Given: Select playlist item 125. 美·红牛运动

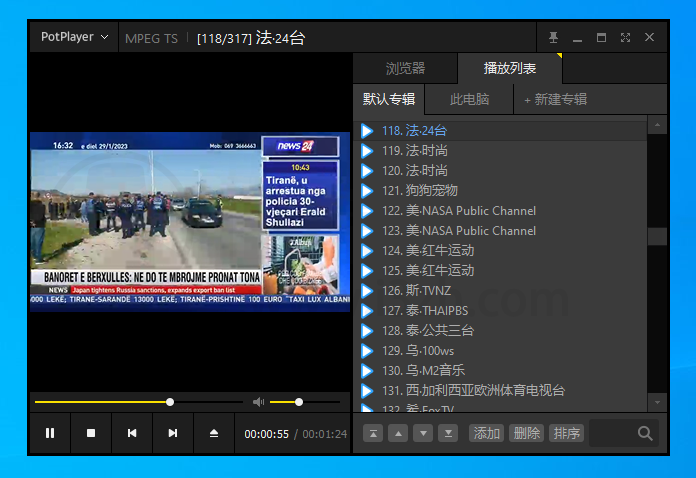Looking at the screenshot, I should (500, 270).
